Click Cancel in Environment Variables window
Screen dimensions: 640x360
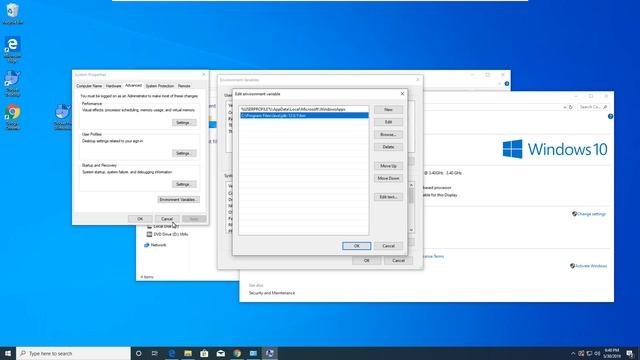(398, 260)
